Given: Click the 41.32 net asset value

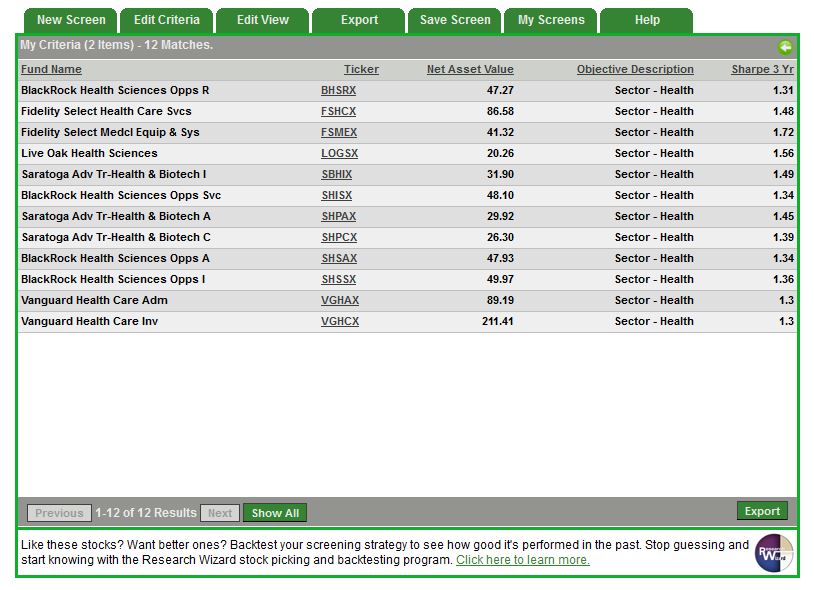Looking at the screenshot, I should [500, 132].
